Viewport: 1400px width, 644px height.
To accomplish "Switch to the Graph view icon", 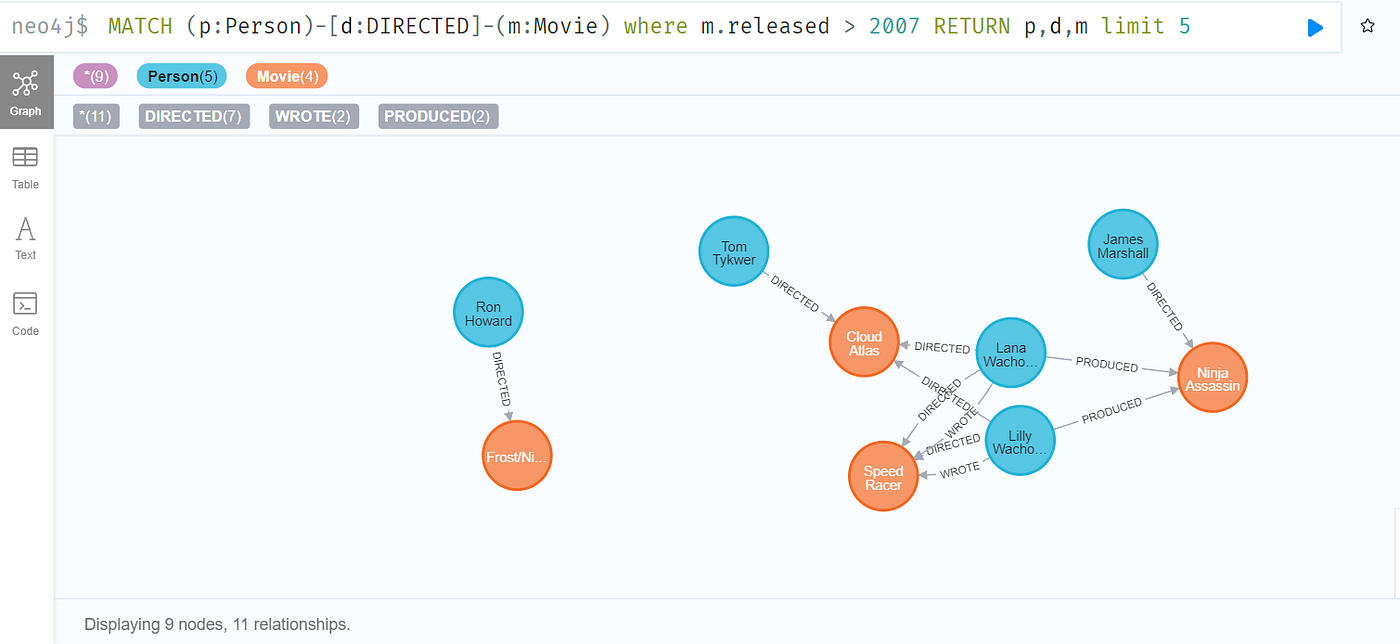I will point(26,92).
